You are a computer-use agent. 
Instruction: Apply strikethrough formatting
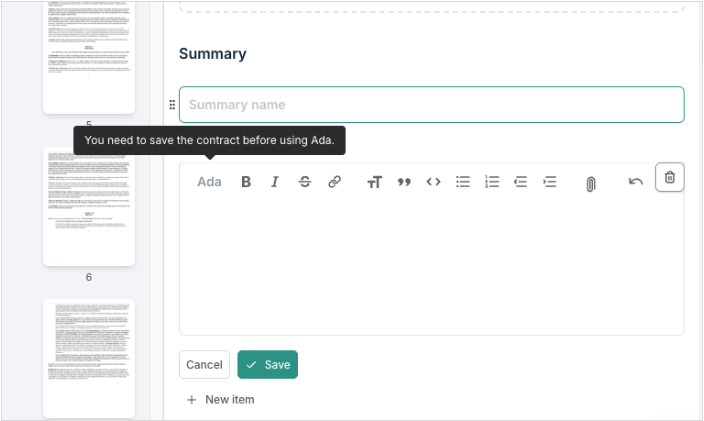(x=305, y=182)
